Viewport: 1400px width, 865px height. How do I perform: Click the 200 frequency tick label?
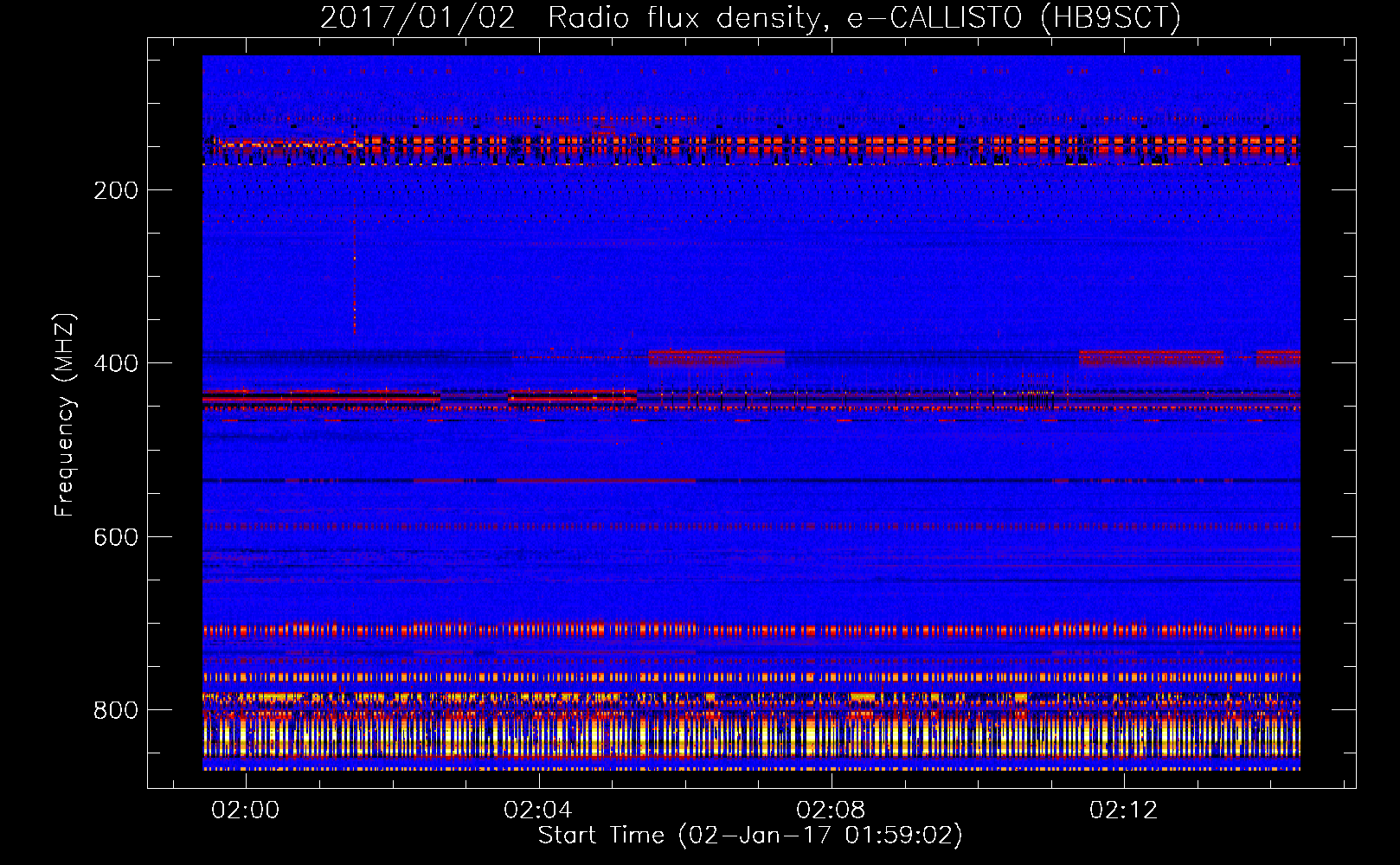116,190
